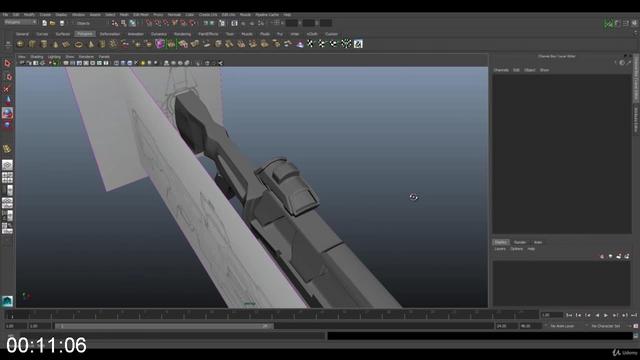Click the Maya home icon bottom left
Screen dimensions: 640x360
click(x=7, y=301)
